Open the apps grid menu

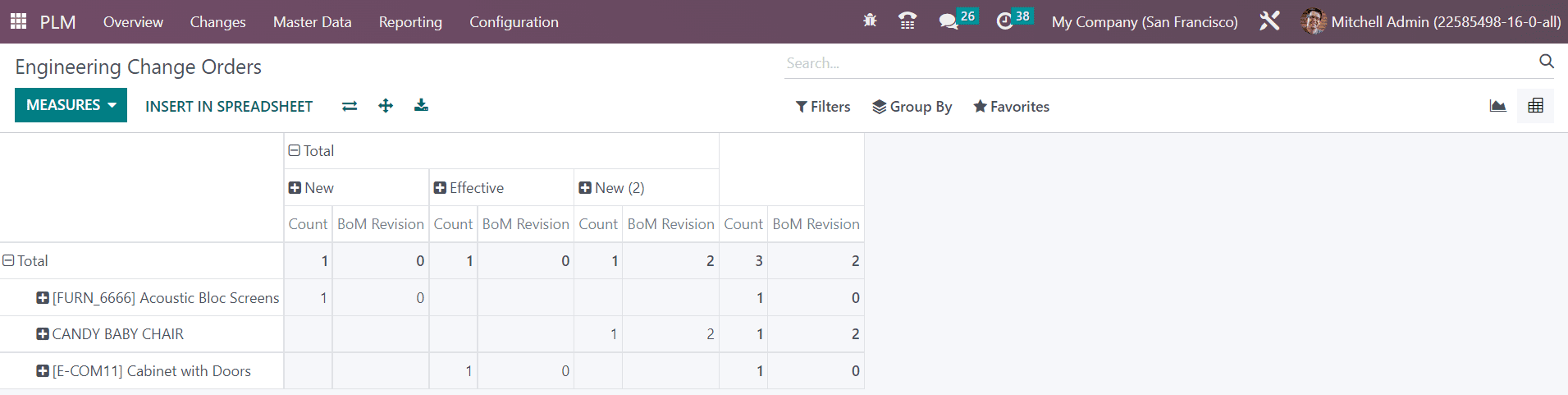tap(18, 21)
